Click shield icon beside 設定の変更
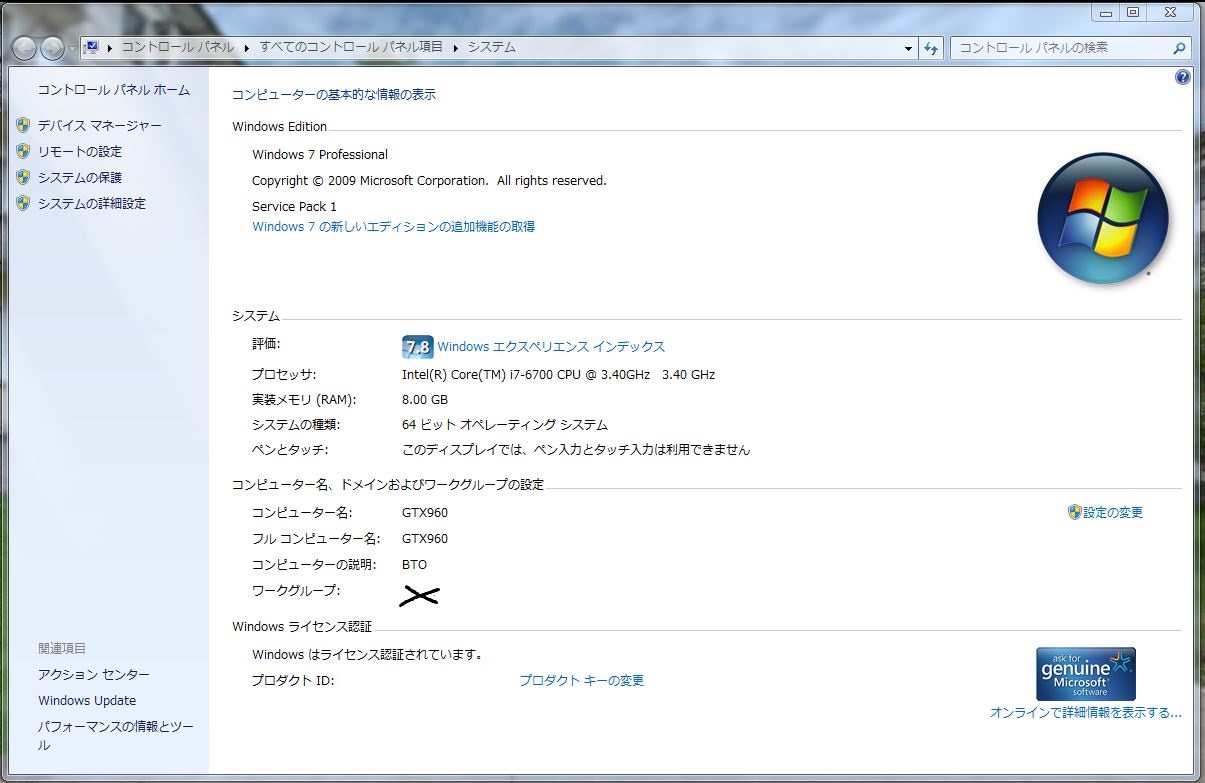The width and height of the screenshot is (1205, 783). [1075, 512]
